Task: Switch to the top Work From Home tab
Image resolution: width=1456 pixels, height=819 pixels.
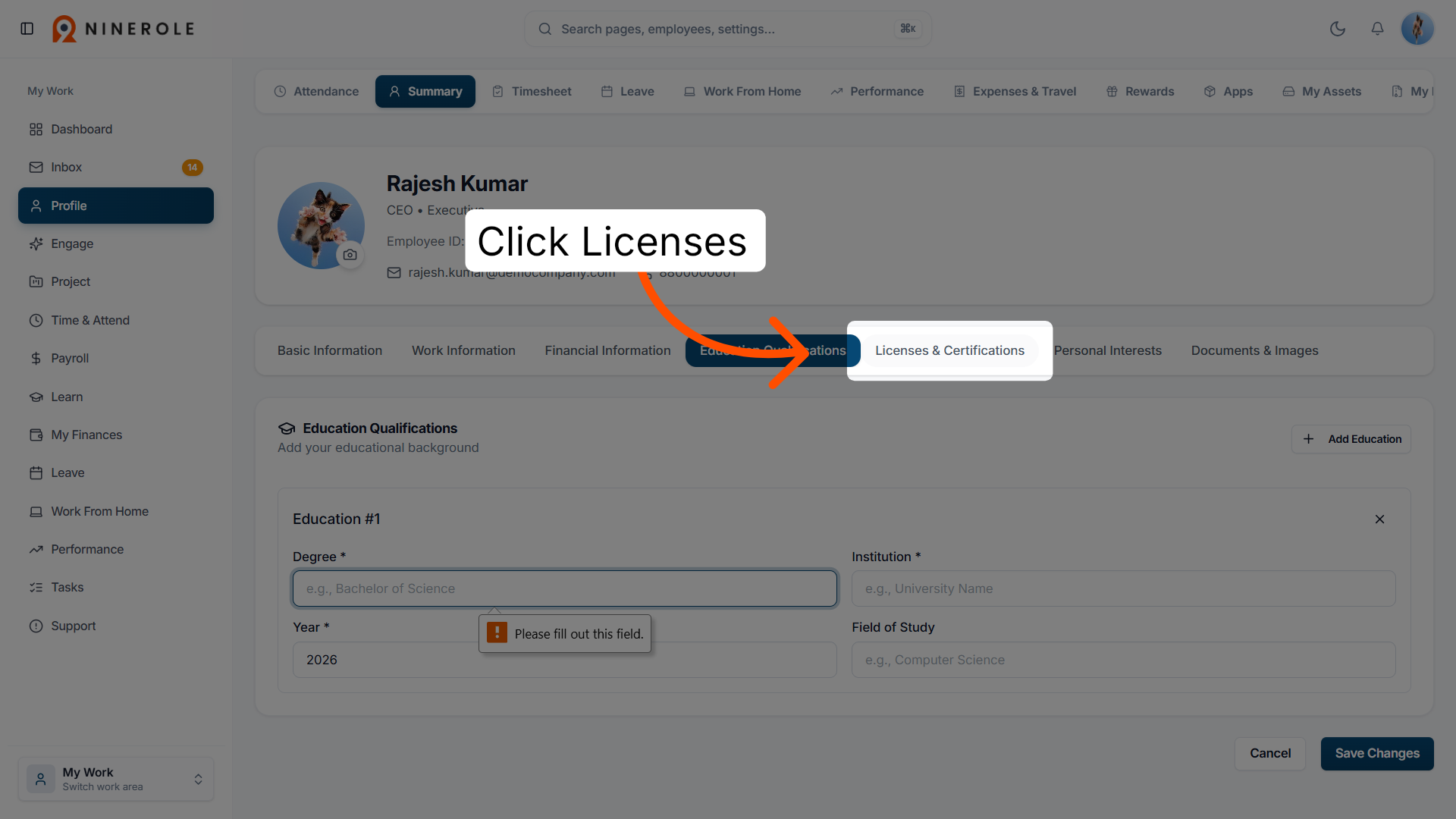Action: (742, 92)
